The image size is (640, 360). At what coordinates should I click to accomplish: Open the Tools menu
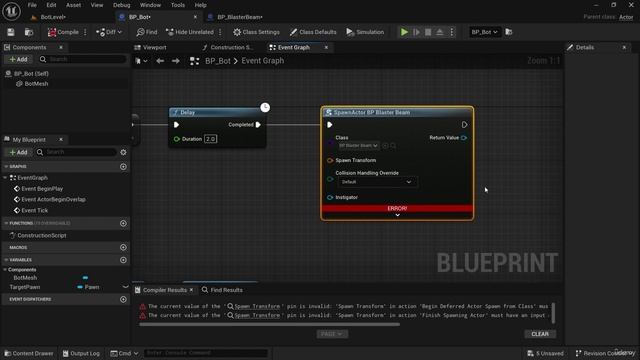(178, 5)
